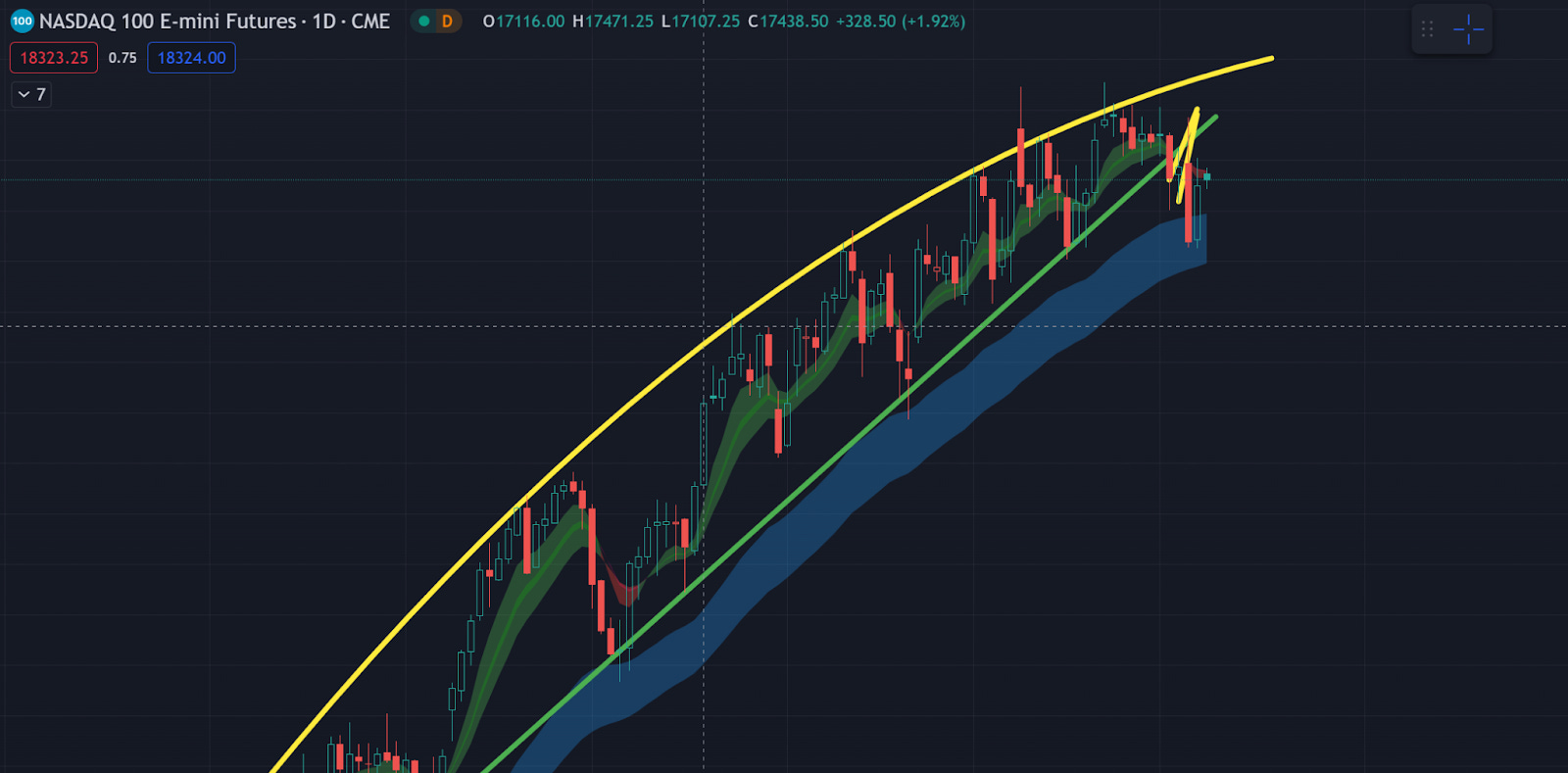Screen dimensions: 1568x773
Task: Click the green market status dot
Action: [424, 21]
